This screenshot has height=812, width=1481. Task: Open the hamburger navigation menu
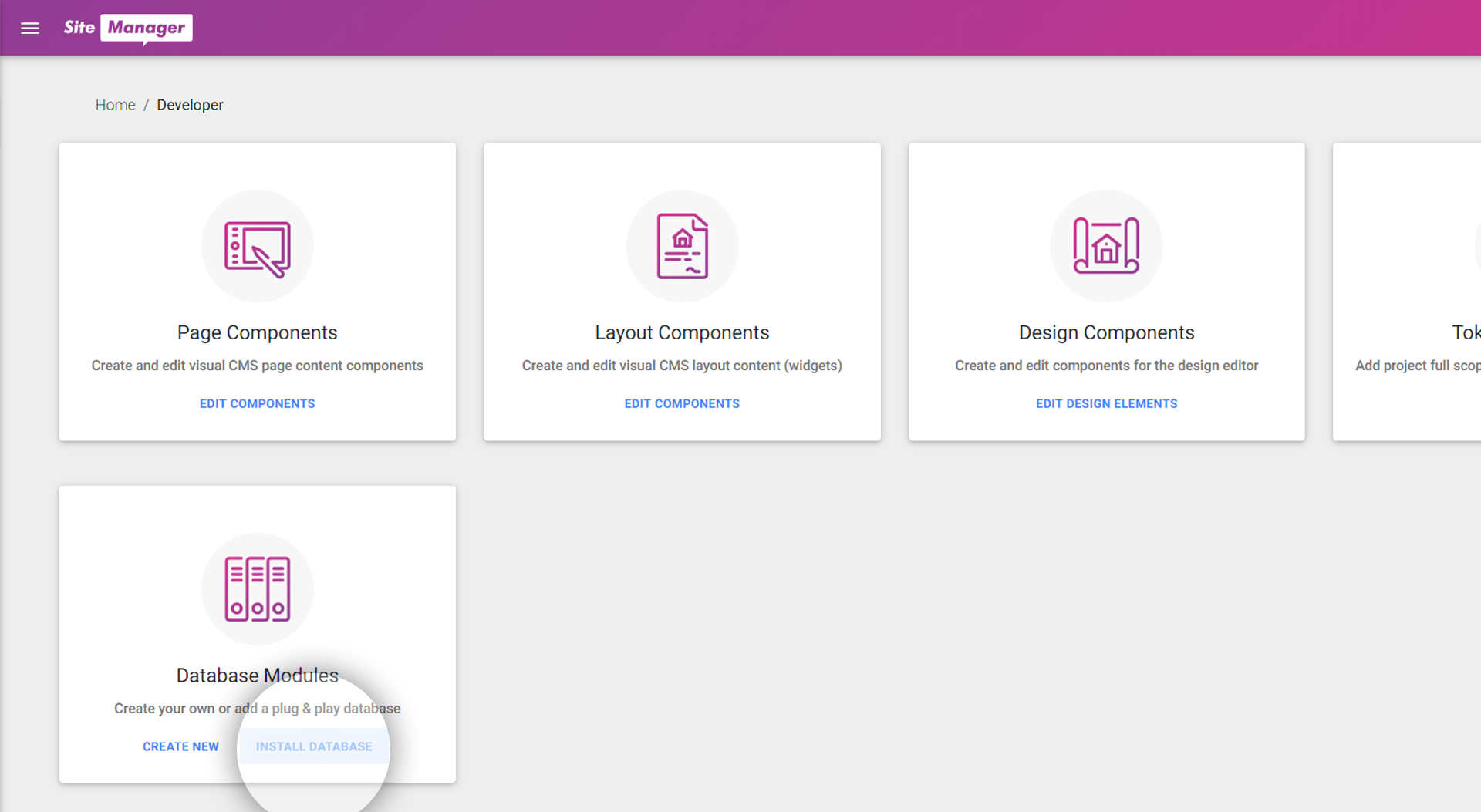(30, 28)
